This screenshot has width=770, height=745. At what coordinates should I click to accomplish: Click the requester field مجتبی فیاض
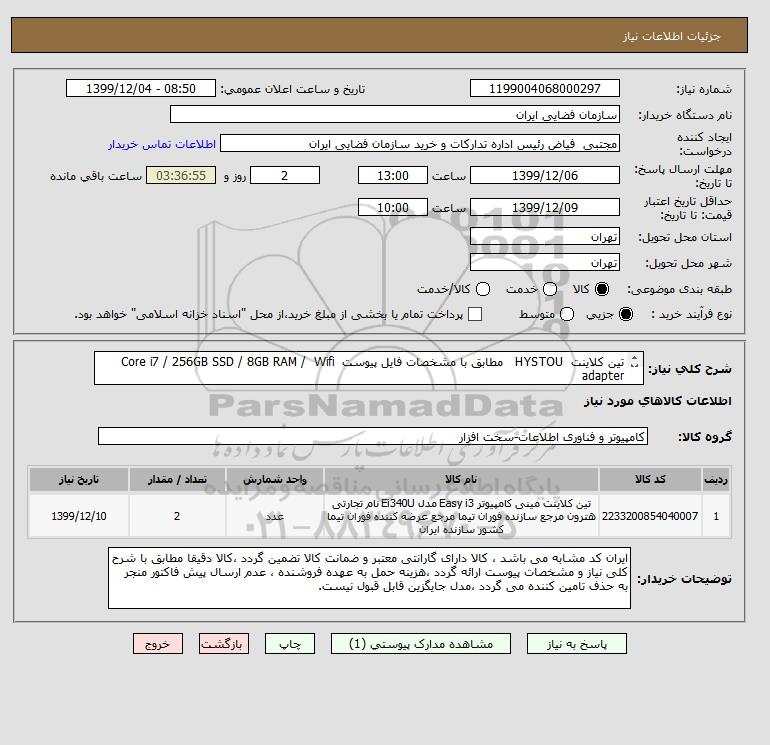(x=420, y=144)
